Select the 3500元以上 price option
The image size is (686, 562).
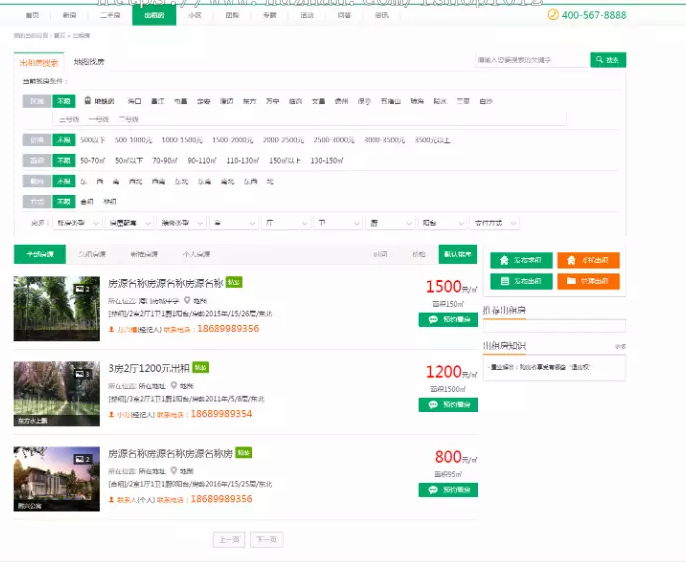coord(432,140)
